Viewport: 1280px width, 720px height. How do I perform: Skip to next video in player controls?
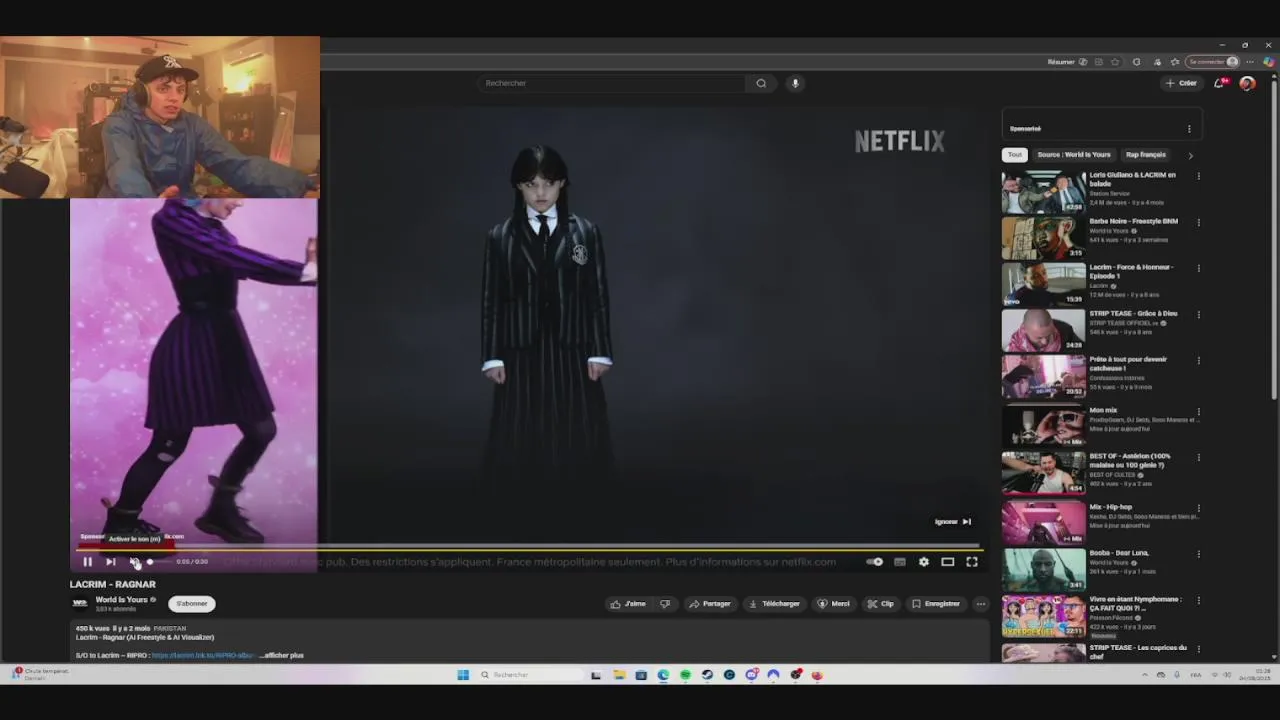pos(111,562)
